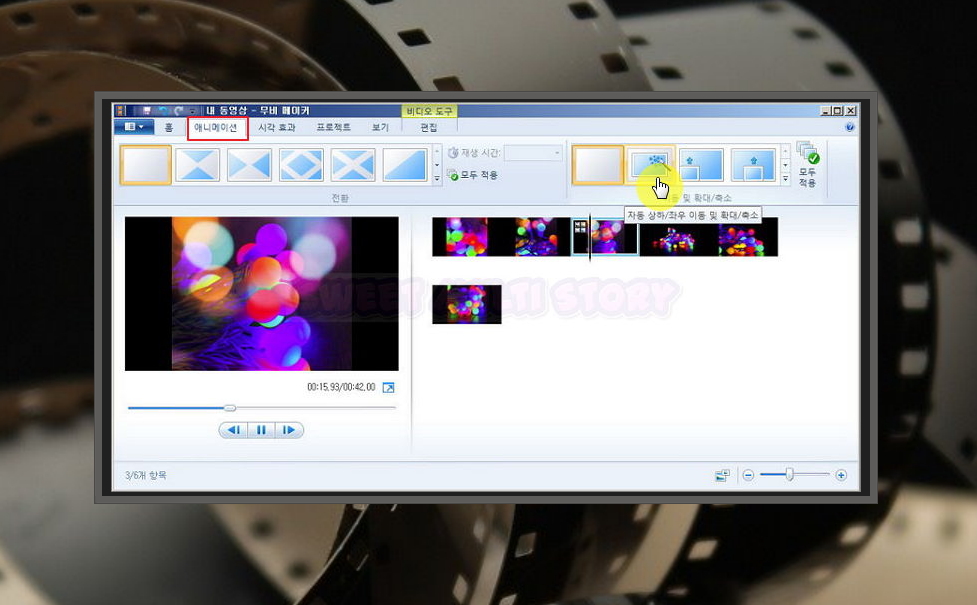Open the Movie Maker app icon menu

pyautogui.click(x=120, y=111)
